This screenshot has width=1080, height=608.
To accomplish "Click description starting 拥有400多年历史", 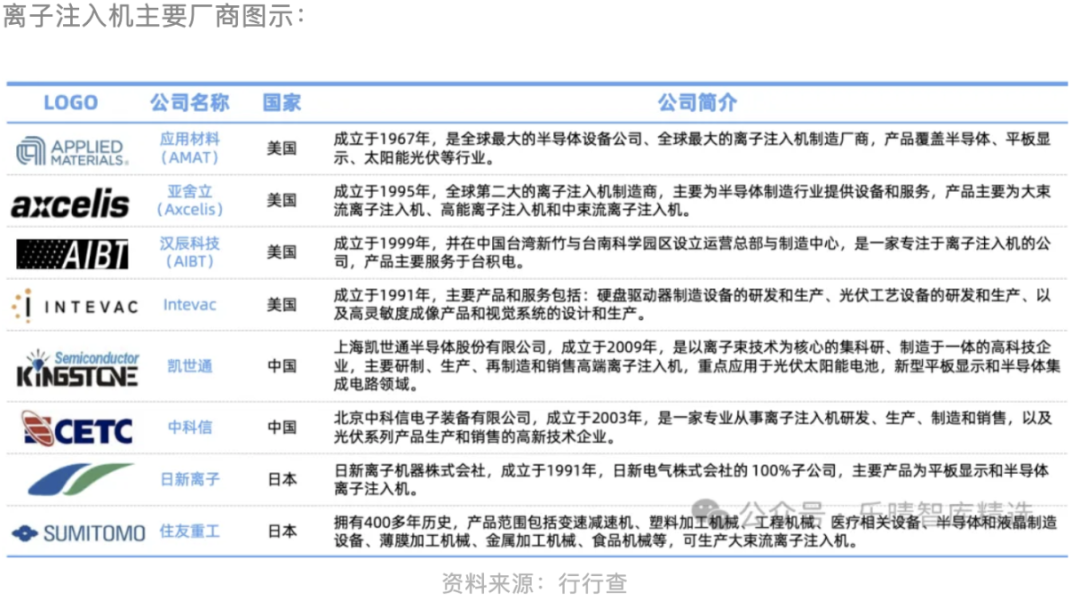I will tap(696, 531).
